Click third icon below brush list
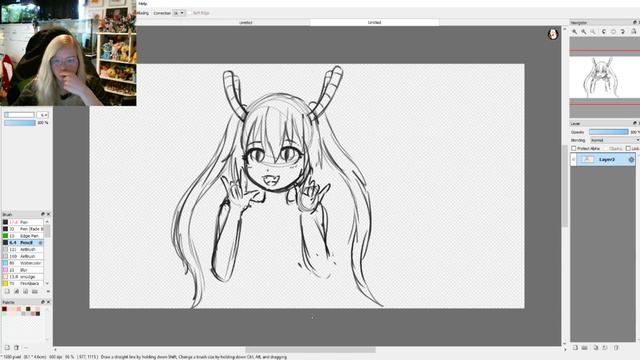Image resolution: width=640 pixels, height=360 pixels. 25,291
